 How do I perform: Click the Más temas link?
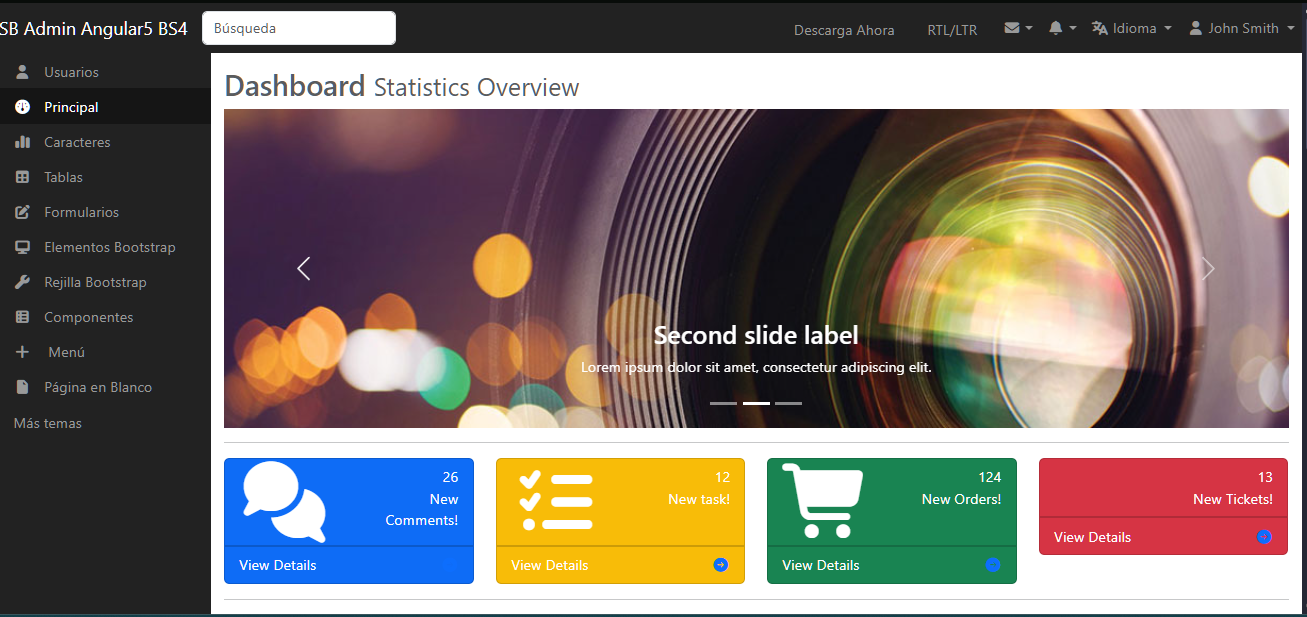(x=48, y=423)
